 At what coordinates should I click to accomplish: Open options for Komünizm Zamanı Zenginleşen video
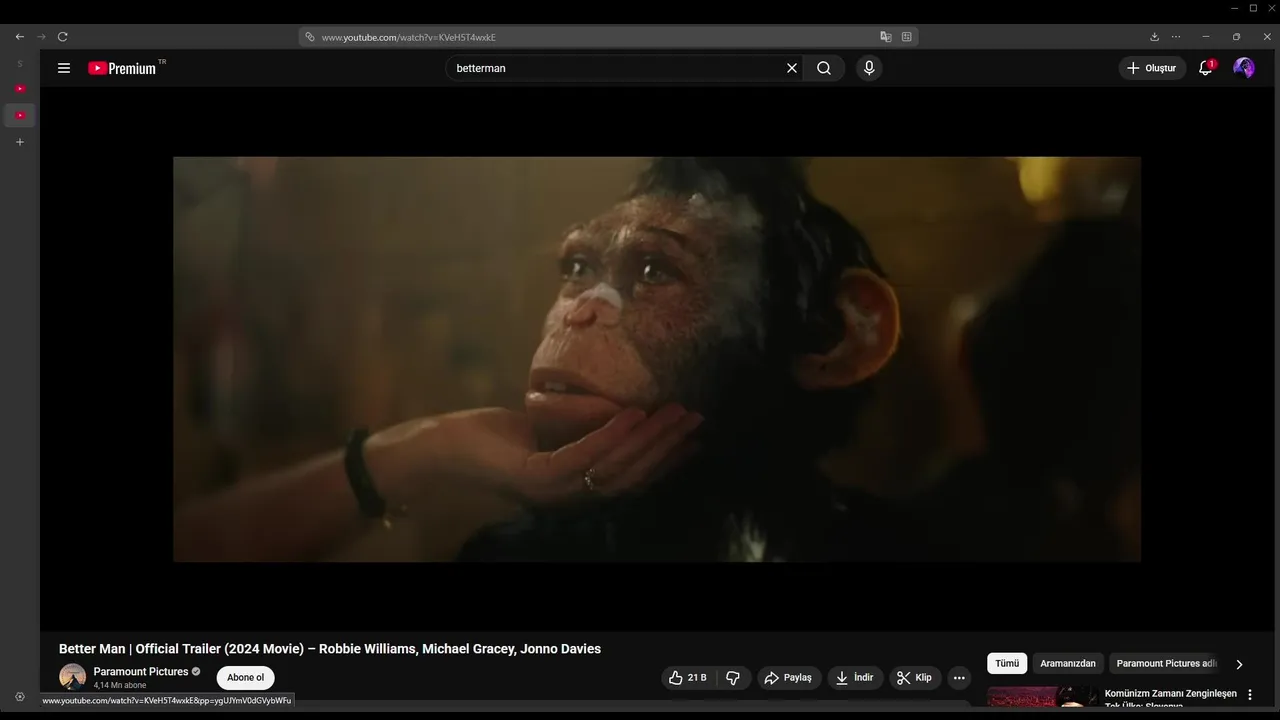tap(1249, 694)
